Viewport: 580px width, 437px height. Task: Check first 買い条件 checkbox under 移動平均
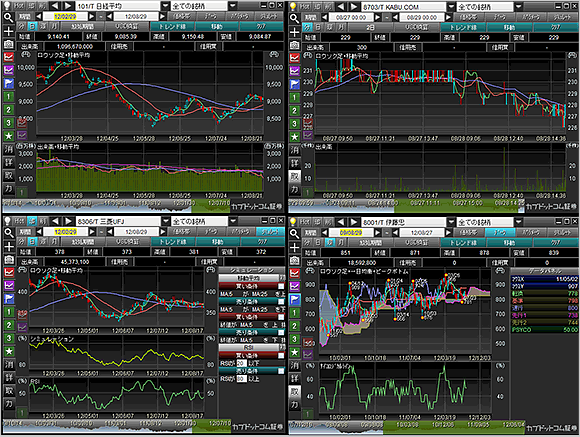pyautogui.click(x=281, y=286)
